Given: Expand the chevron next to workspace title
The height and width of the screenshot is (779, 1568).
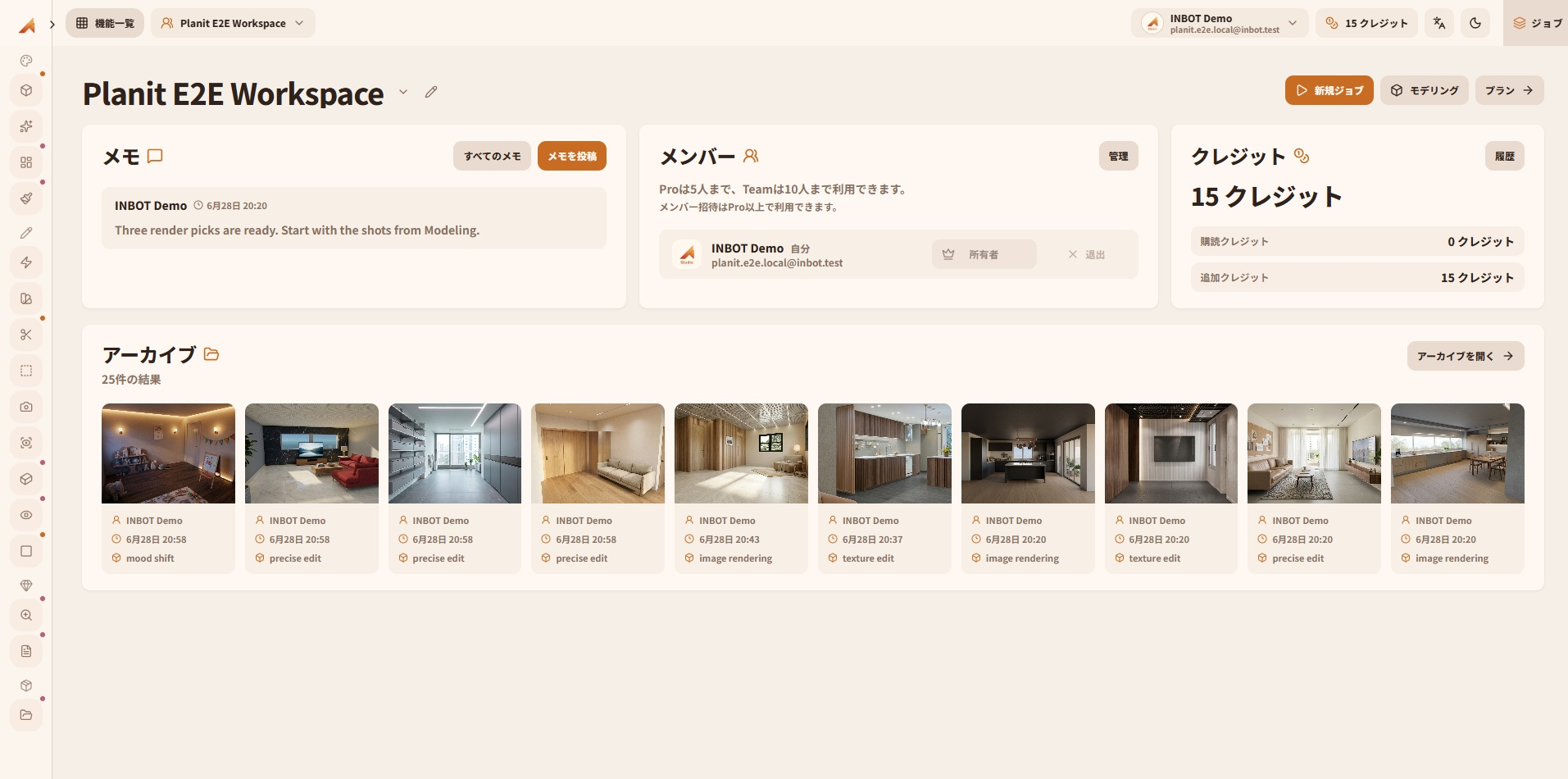Looking at the screenshot, I should click(403, 92).
